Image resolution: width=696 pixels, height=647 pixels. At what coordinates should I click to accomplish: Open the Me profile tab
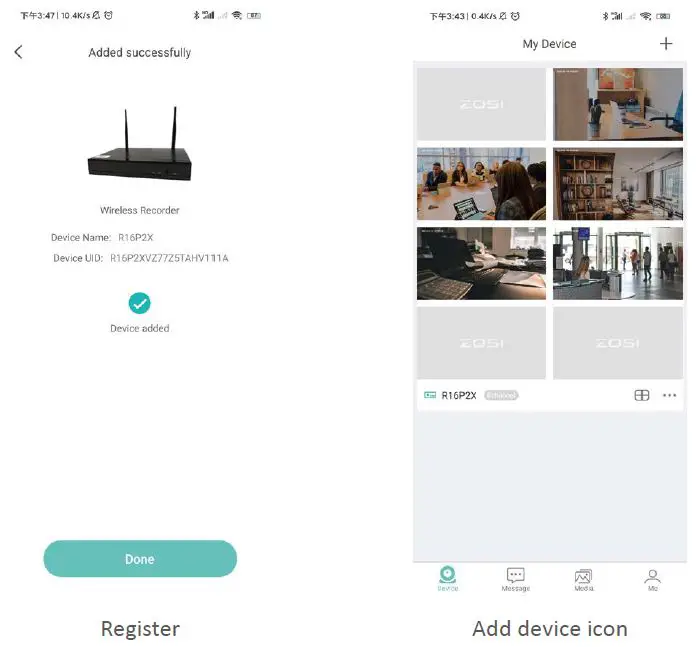click(x=652, y=580)
